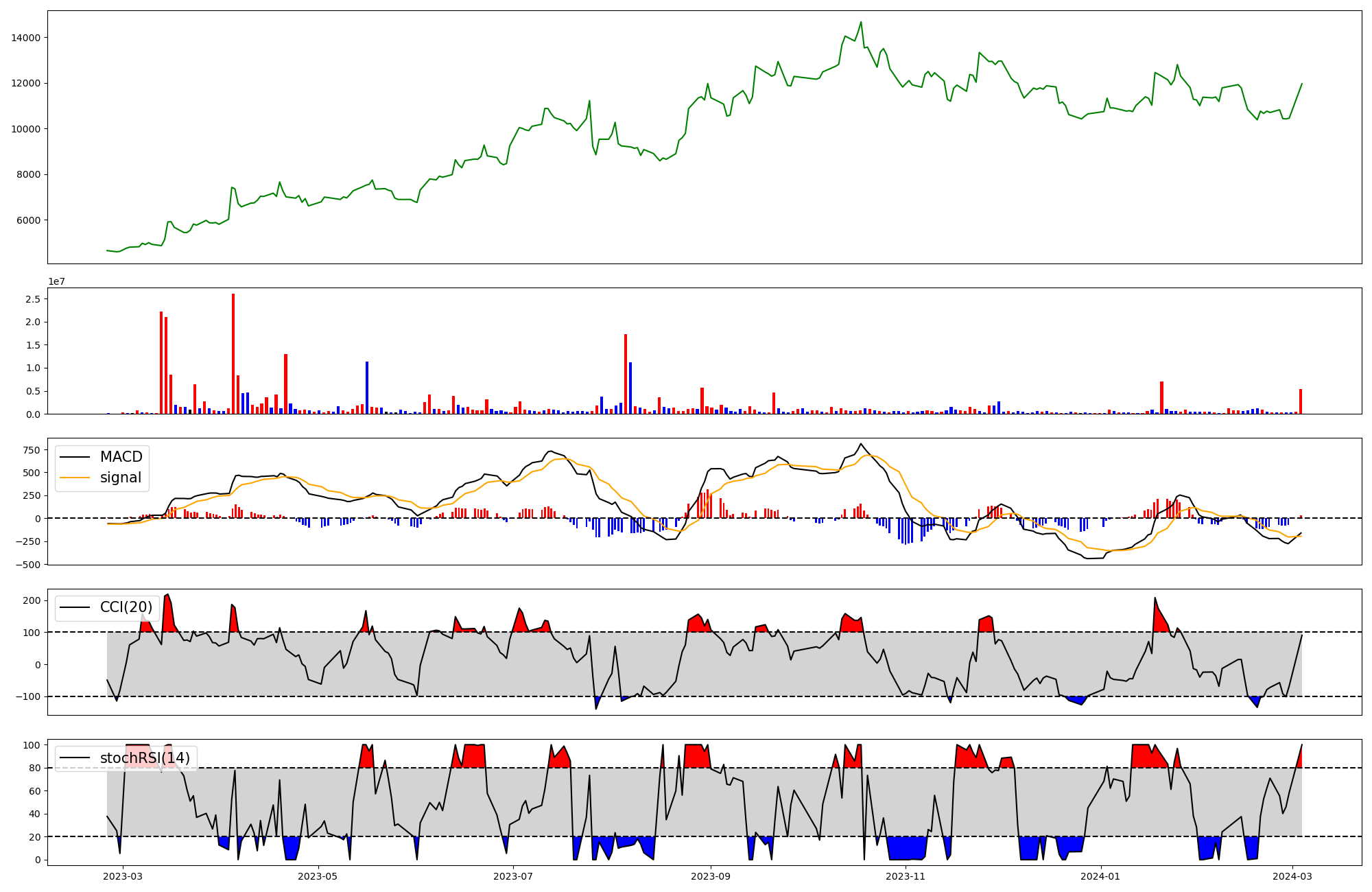Screen dimensions: 1372x892
Task: Click the 2024-03 date tick label
Action: [x=1293, y=876]
